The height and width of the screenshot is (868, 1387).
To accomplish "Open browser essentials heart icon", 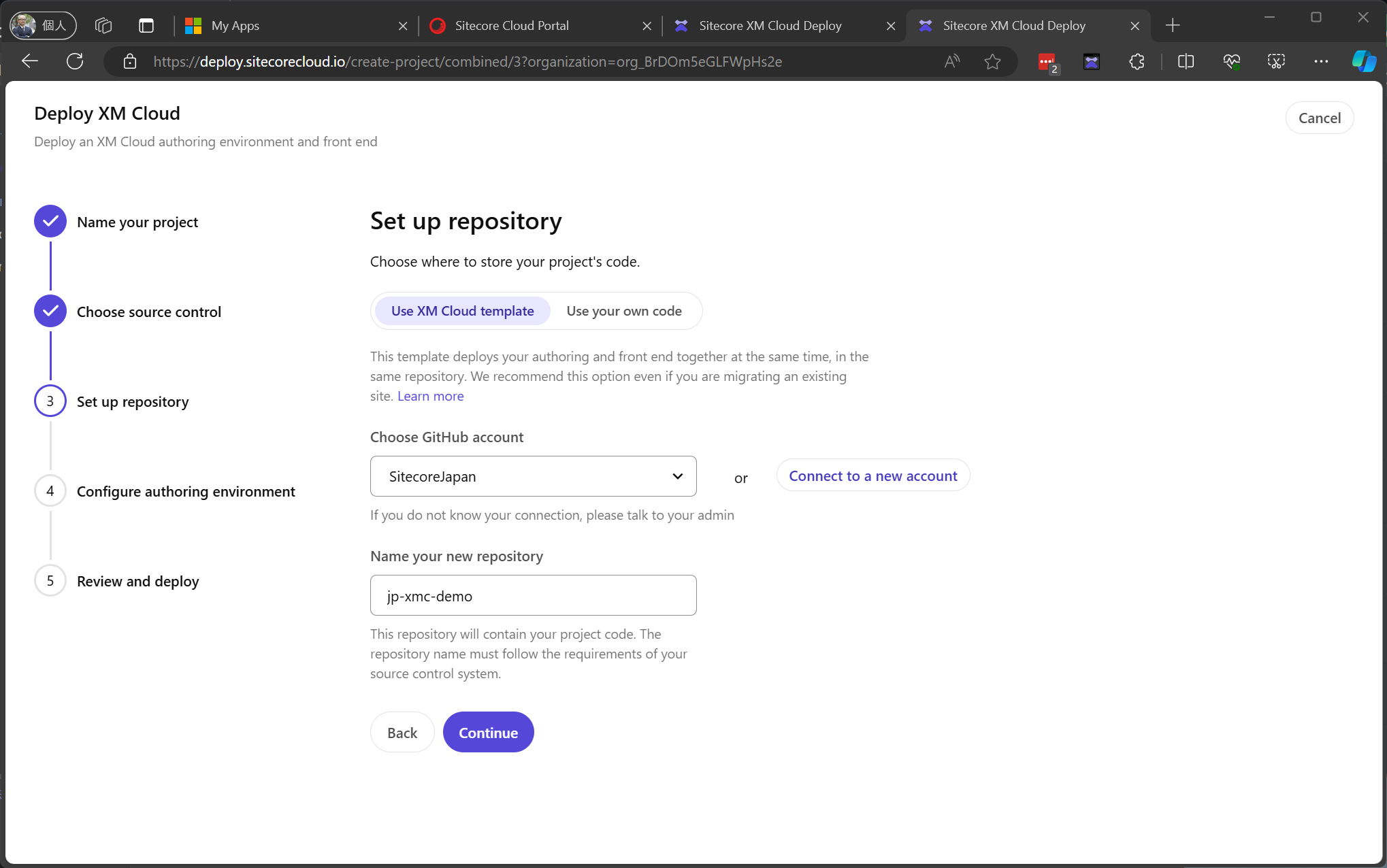I will (x=1231, y=61).
